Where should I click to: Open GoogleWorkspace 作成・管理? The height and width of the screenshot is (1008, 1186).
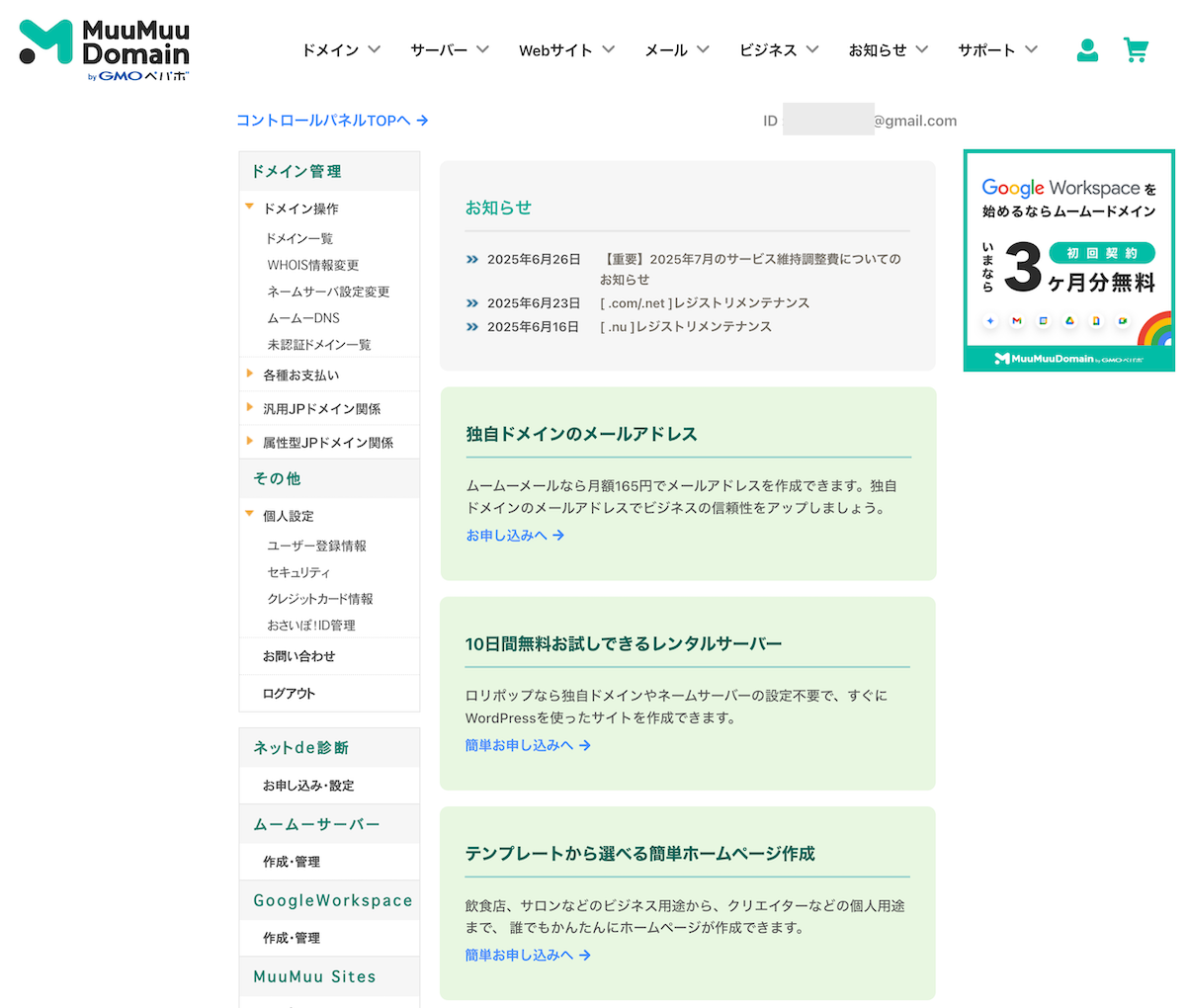point(292,938)
